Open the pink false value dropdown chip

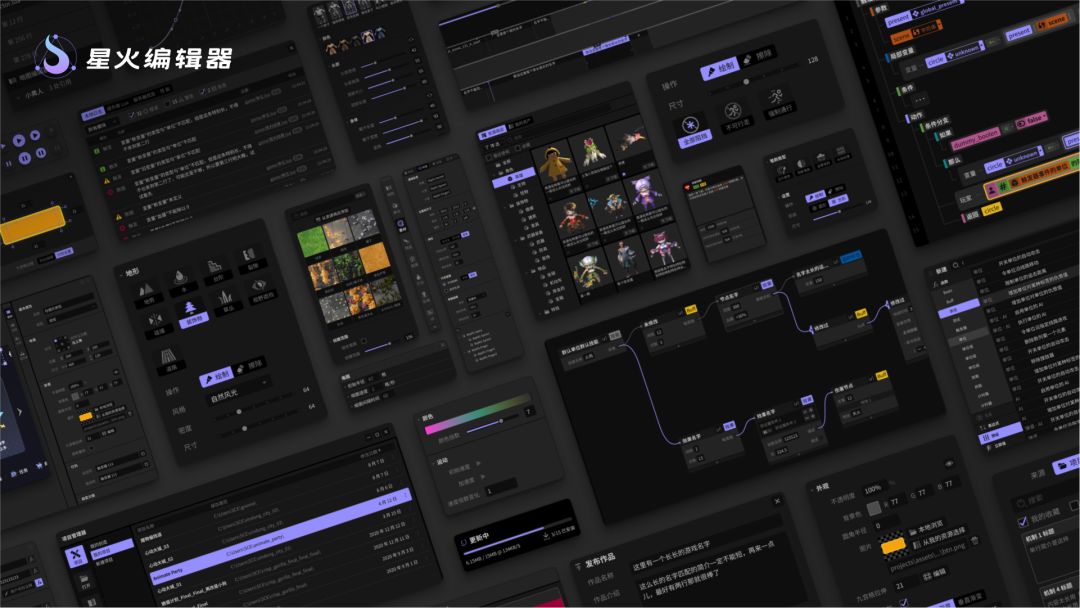click(1032, 120)
